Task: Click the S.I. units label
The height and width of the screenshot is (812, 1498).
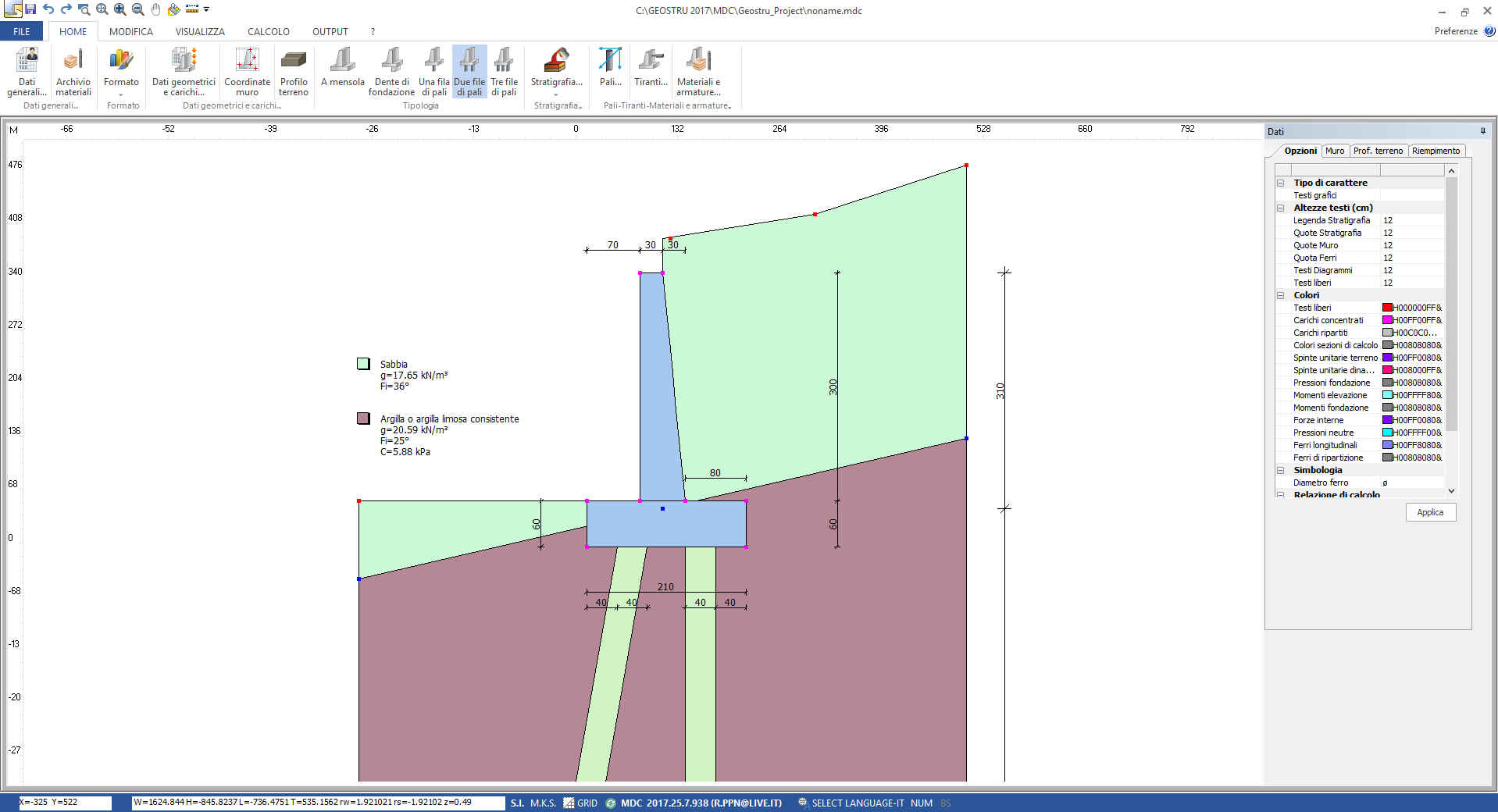Action: (517, 803)
